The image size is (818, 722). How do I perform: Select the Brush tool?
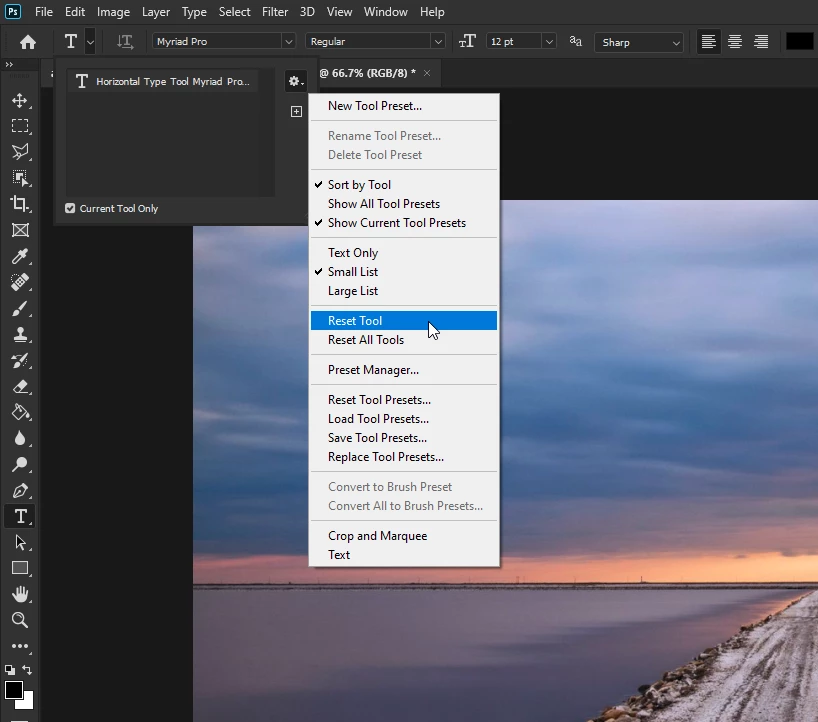(20, 308)
